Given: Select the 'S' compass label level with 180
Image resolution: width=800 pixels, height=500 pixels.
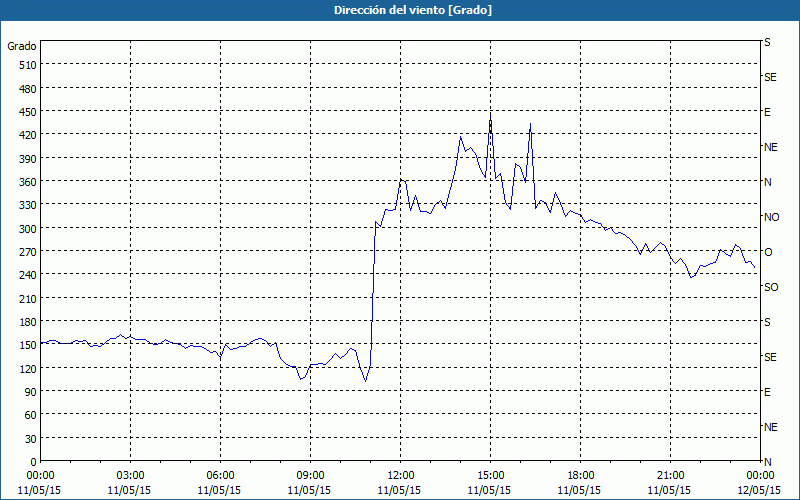Looking at the screenshot, I should [x=767, y=322].
